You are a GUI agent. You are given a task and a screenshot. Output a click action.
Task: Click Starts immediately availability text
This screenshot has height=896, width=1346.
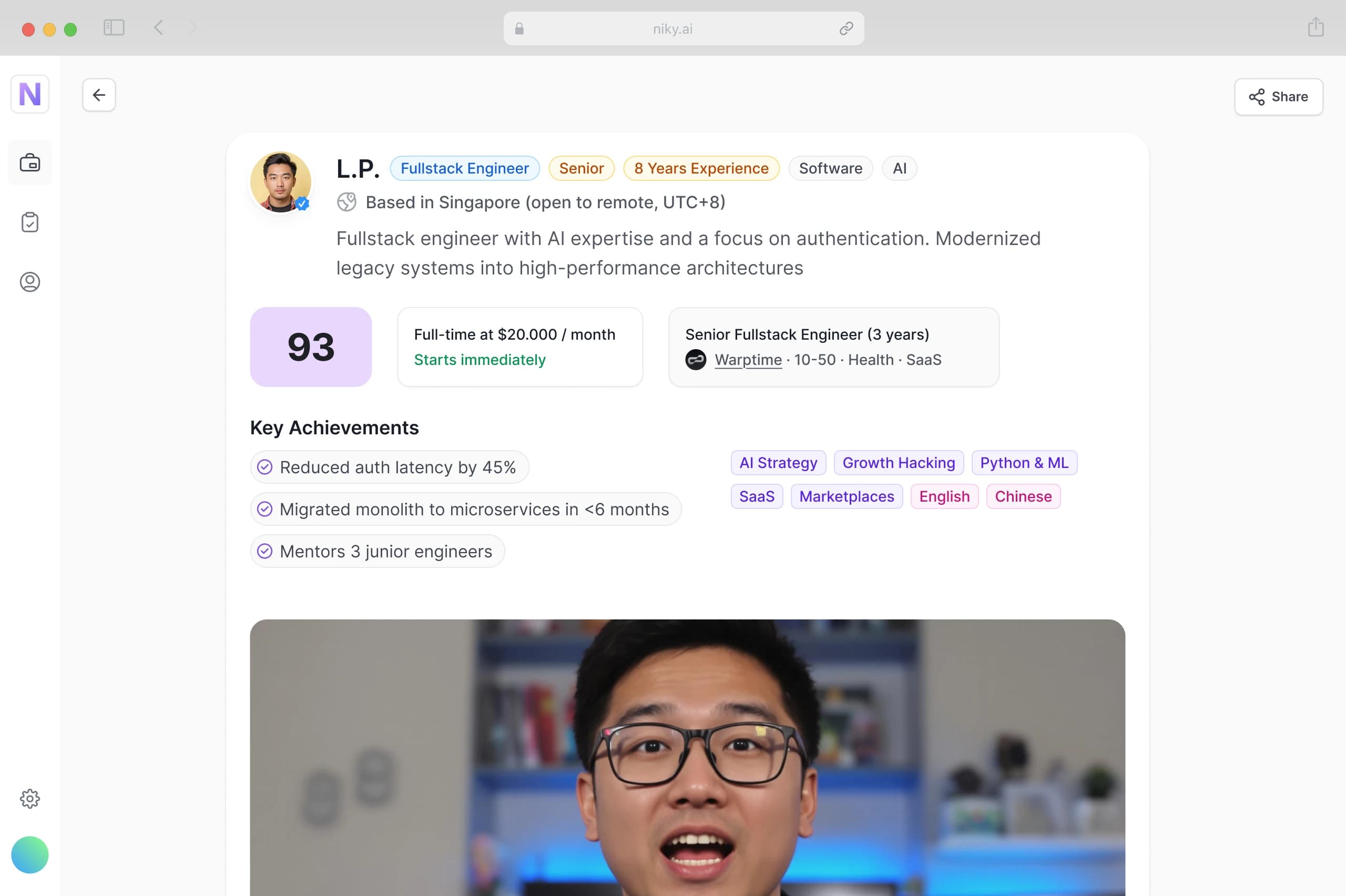coord(480,360)
